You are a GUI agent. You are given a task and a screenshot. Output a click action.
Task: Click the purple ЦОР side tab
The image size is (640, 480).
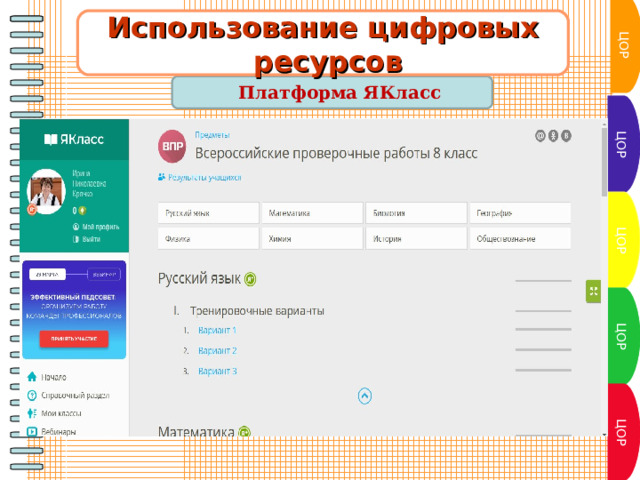click(623, 144)
